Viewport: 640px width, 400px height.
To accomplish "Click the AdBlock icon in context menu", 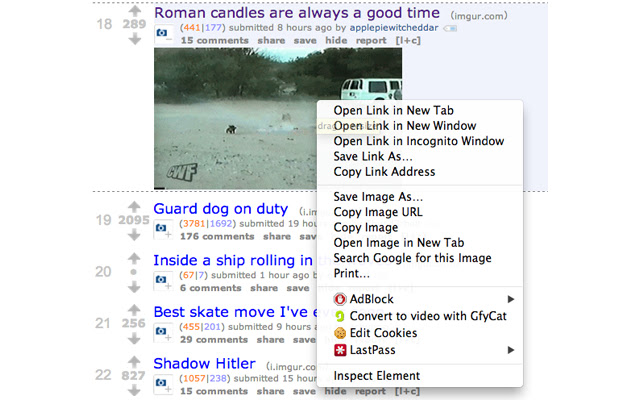I will pos(340,299).
